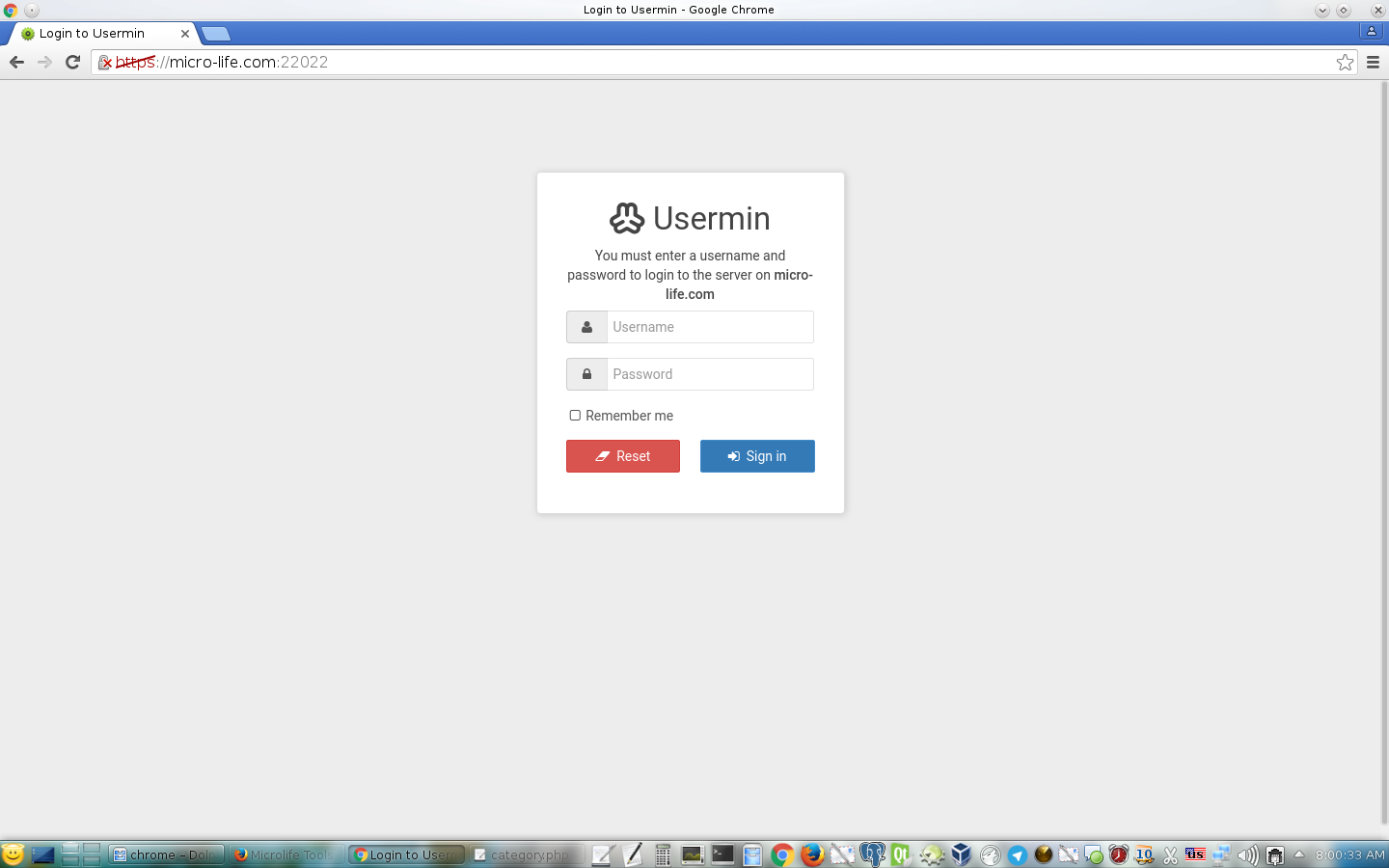Image resolution: width=1389 pixels, height=868 pixels.
Task: Reload the Usermin login page
Action: [x=72, y=62]
